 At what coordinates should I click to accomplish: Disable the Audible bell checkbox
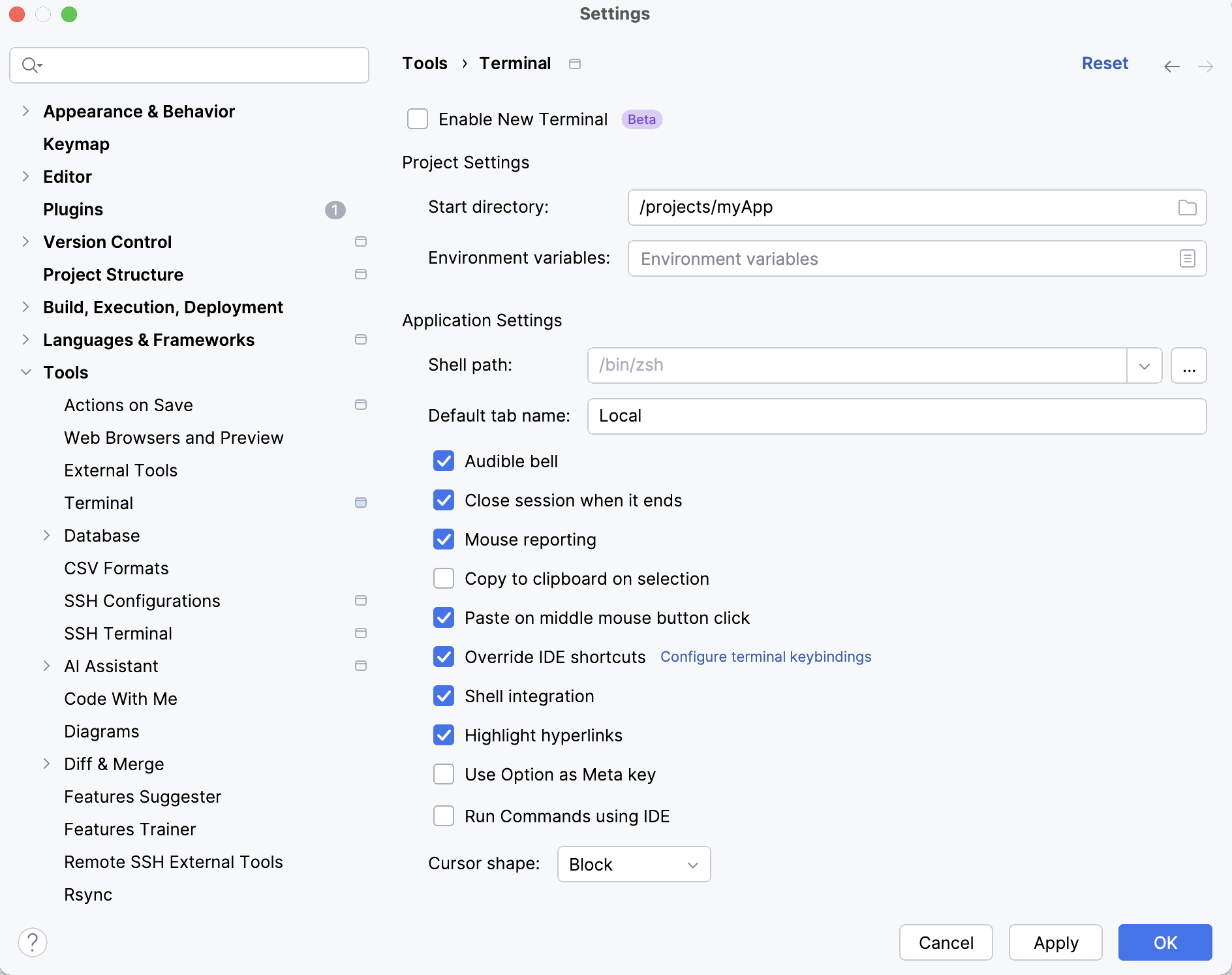(444, 461)
